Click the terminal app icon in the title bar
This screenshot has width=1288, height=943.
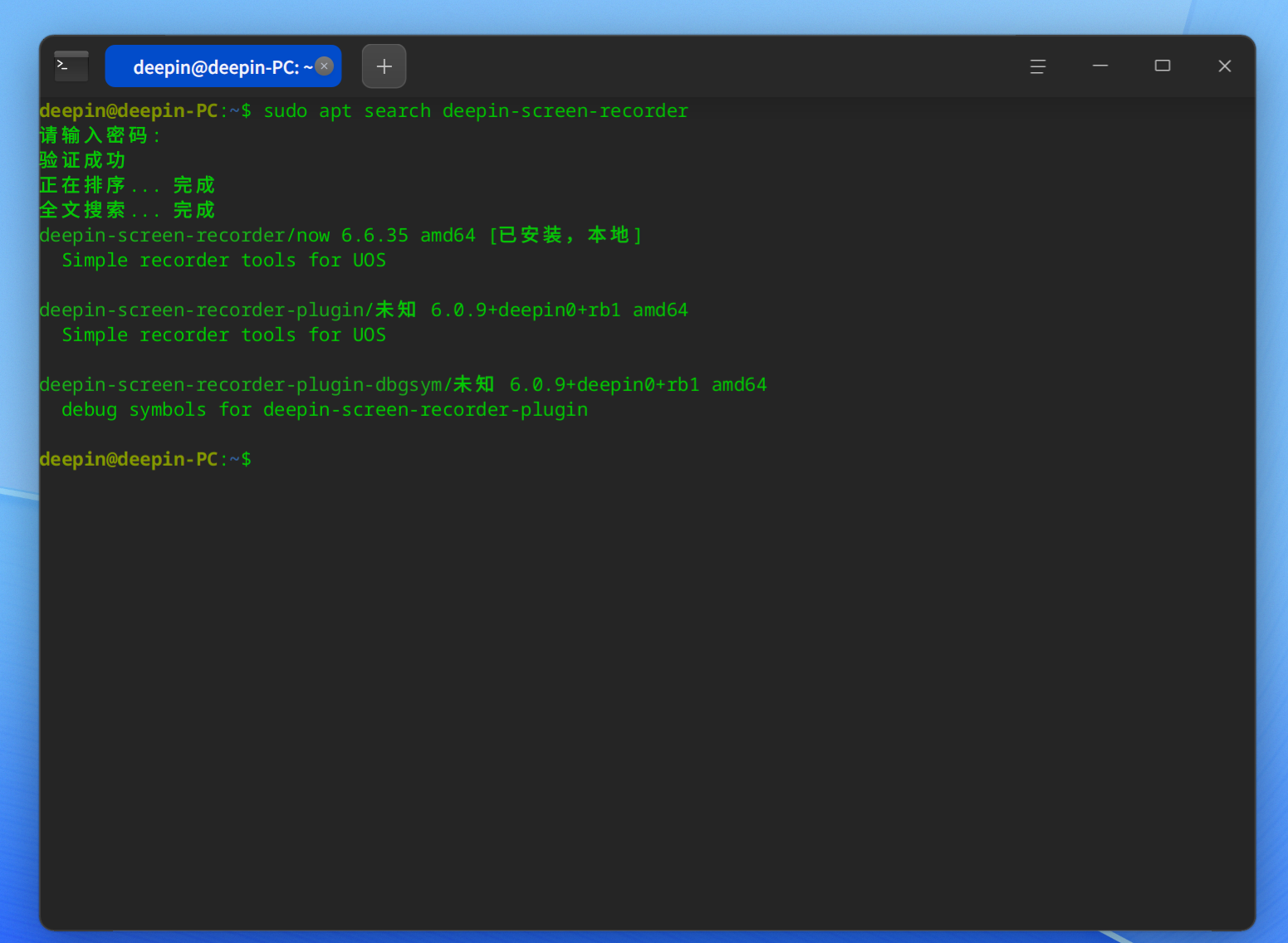point(71,66)
